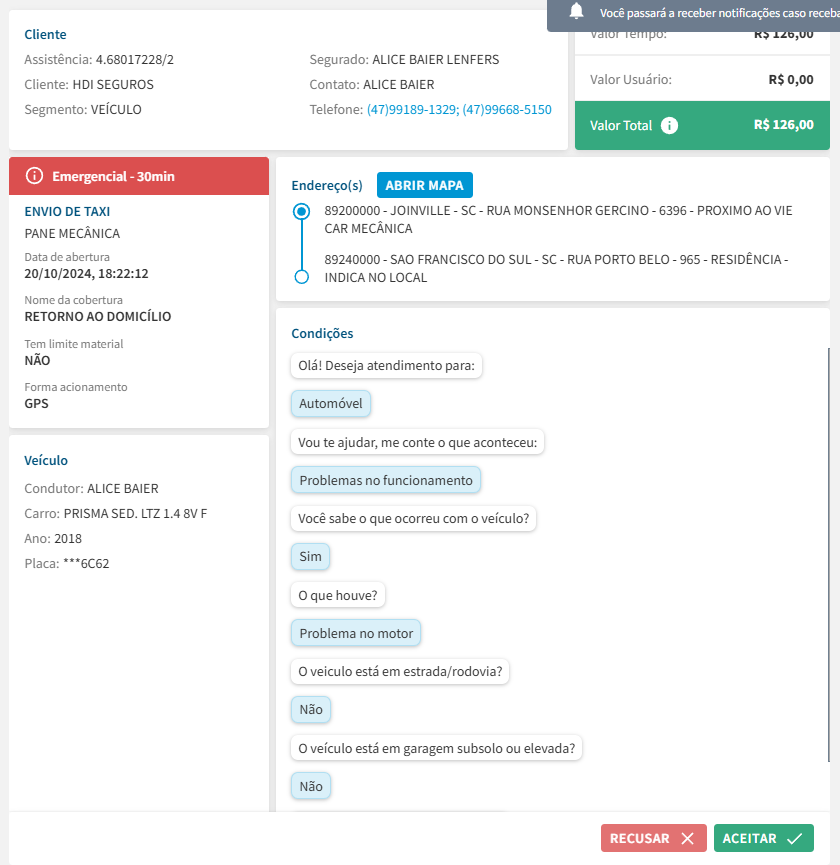Click the 'Problemas no funcionamento' answer chip
840x865 pixels.
pyautogui.click(x=386, y=480)
